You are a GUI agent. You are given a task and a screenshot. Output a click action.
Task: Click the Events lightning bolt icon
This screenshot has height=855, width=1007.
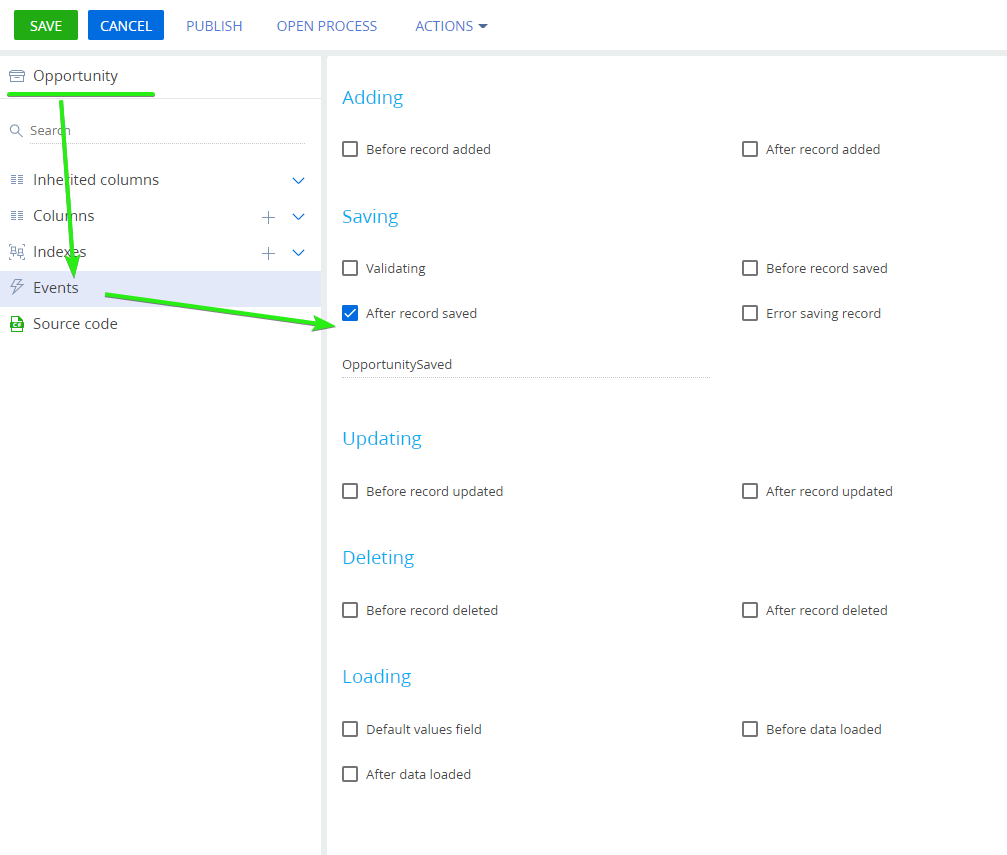pyautogui.click(x=16, y=288)
